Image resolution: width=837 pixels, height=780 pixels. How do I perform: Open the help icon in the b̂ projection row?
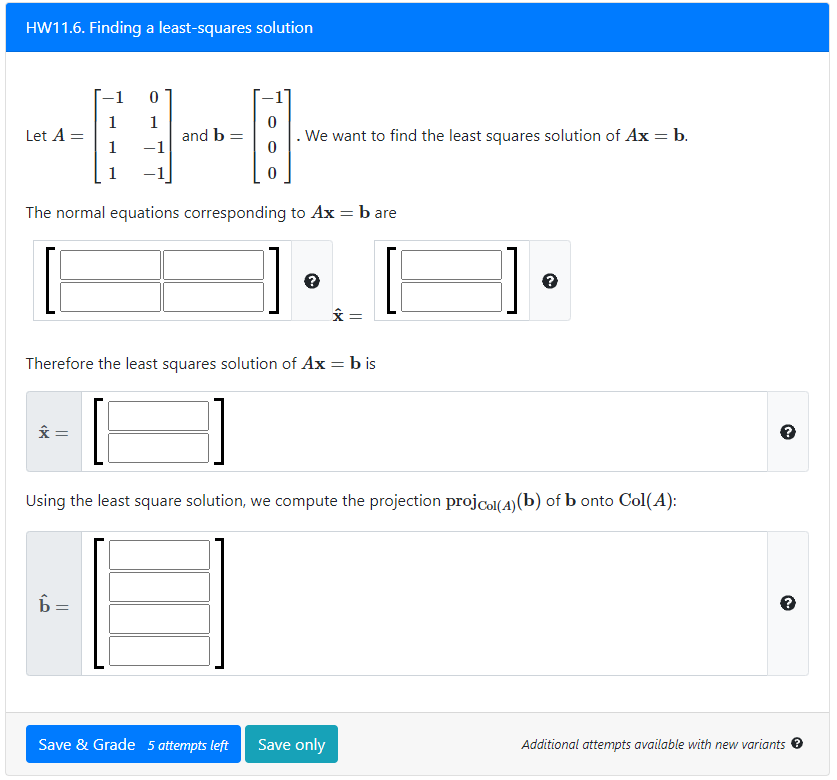[x=789, y=602]
